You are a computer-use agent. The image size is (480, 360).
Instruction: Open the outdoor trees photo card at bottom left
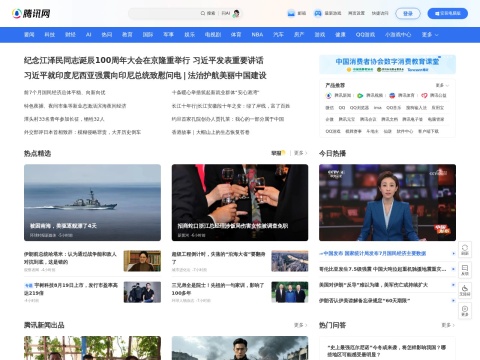(92, 348)
